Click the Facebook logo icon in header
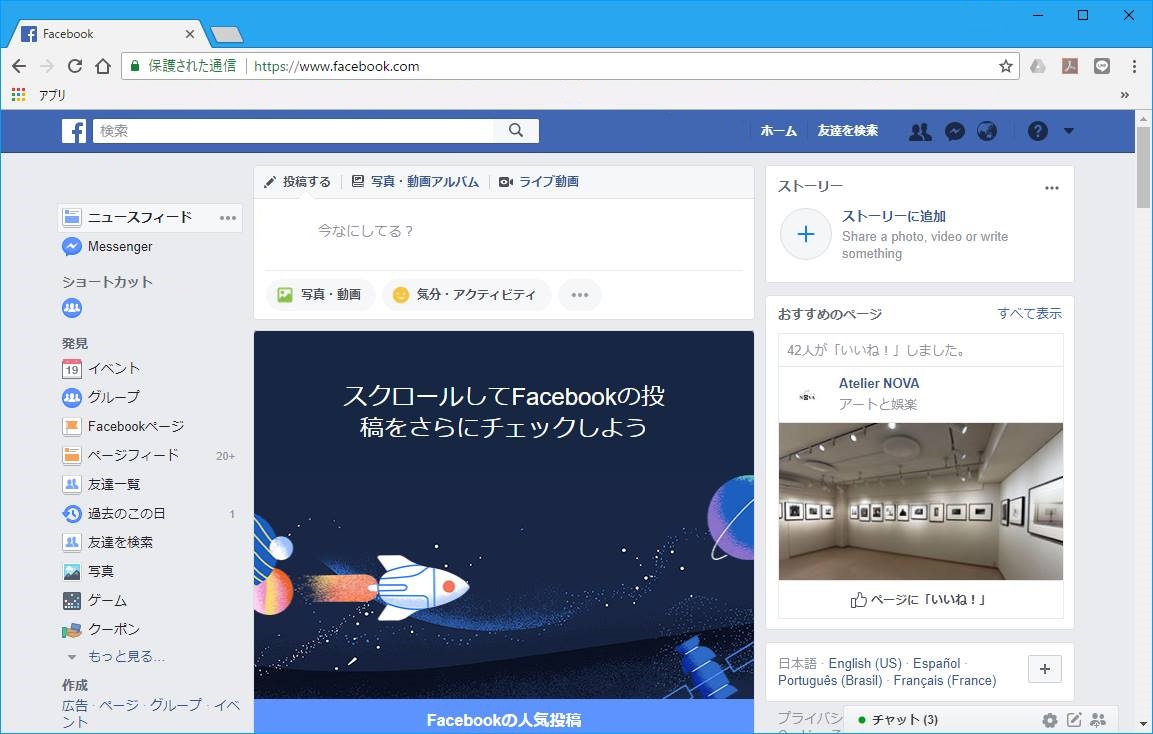 [x=74, y=131]
